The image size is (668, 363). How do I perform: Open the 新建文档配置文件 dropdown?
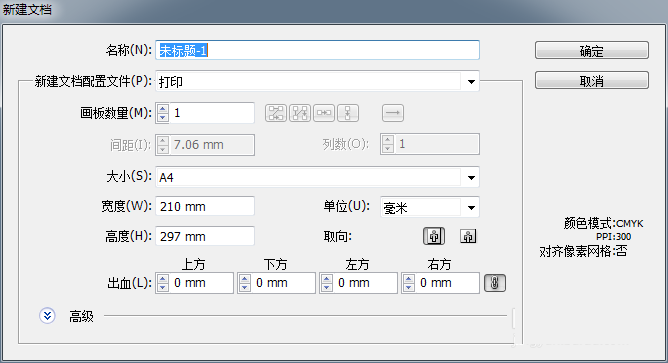click(x=471, y=81)
